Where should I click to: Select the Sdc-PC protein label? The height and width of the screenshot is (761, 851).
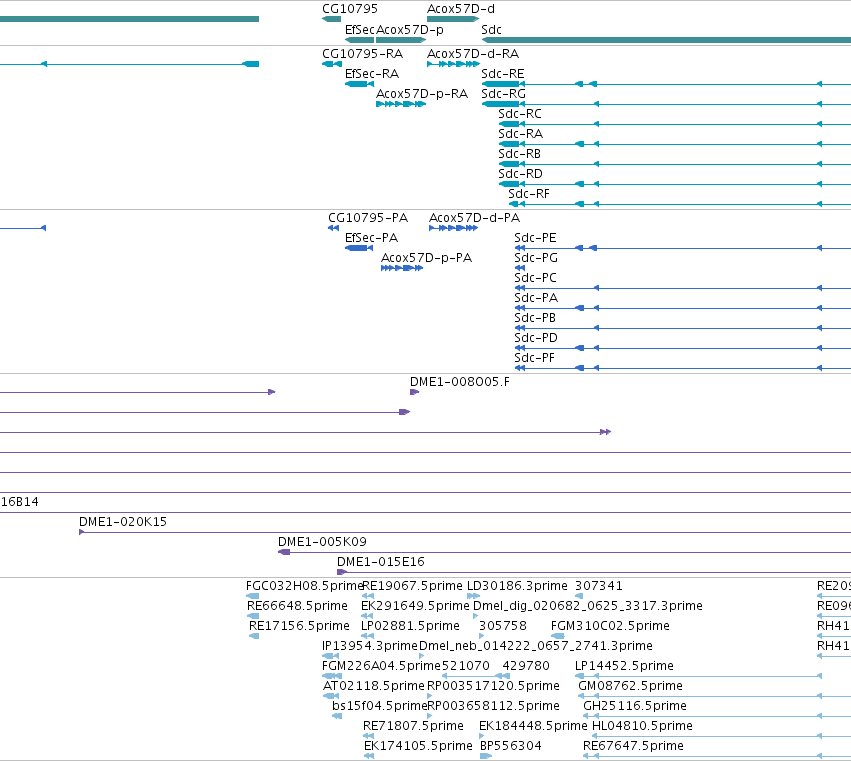point(535,278)
